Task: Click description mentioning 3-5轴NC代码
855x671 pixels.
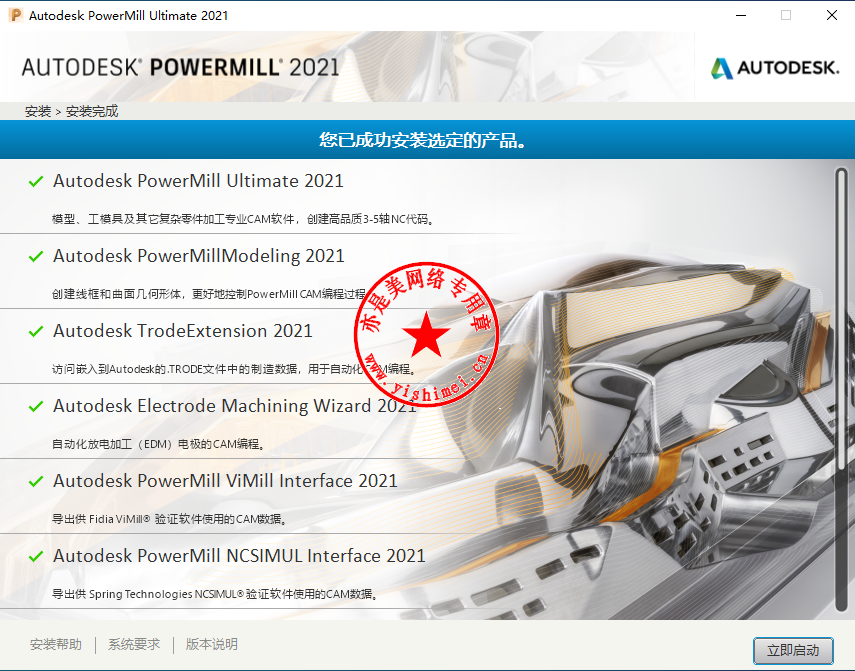Action: (243, 219)
